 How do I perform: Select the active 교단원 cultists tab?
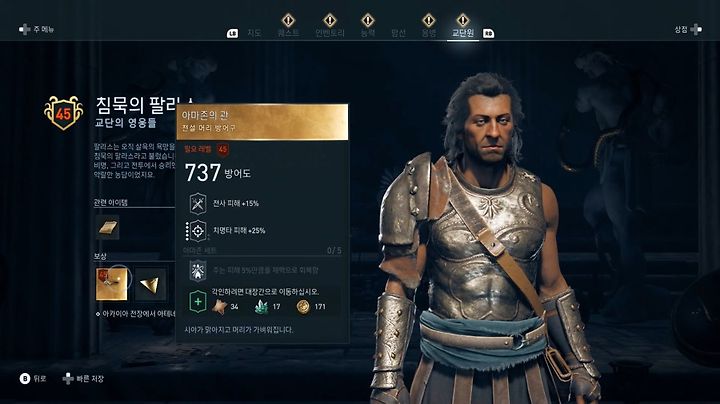point(463,33)
